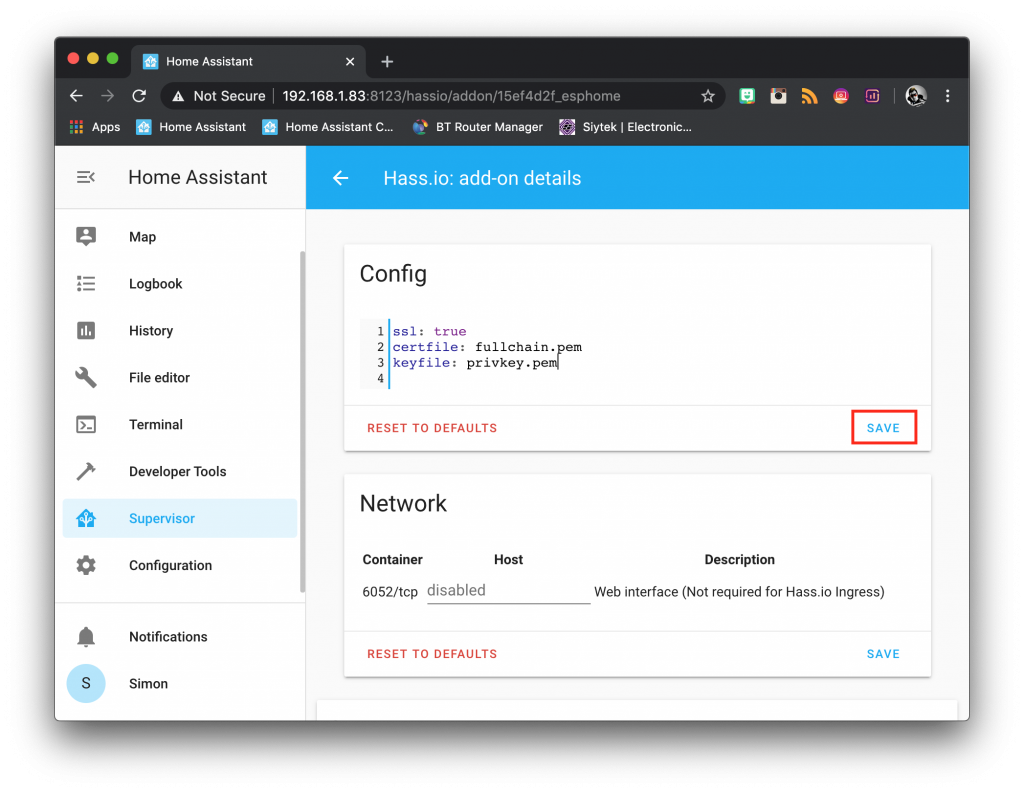Open the Home Assistant C... bookmark
The width and height of the screenshot is (1024, 793).
[328, 127]
